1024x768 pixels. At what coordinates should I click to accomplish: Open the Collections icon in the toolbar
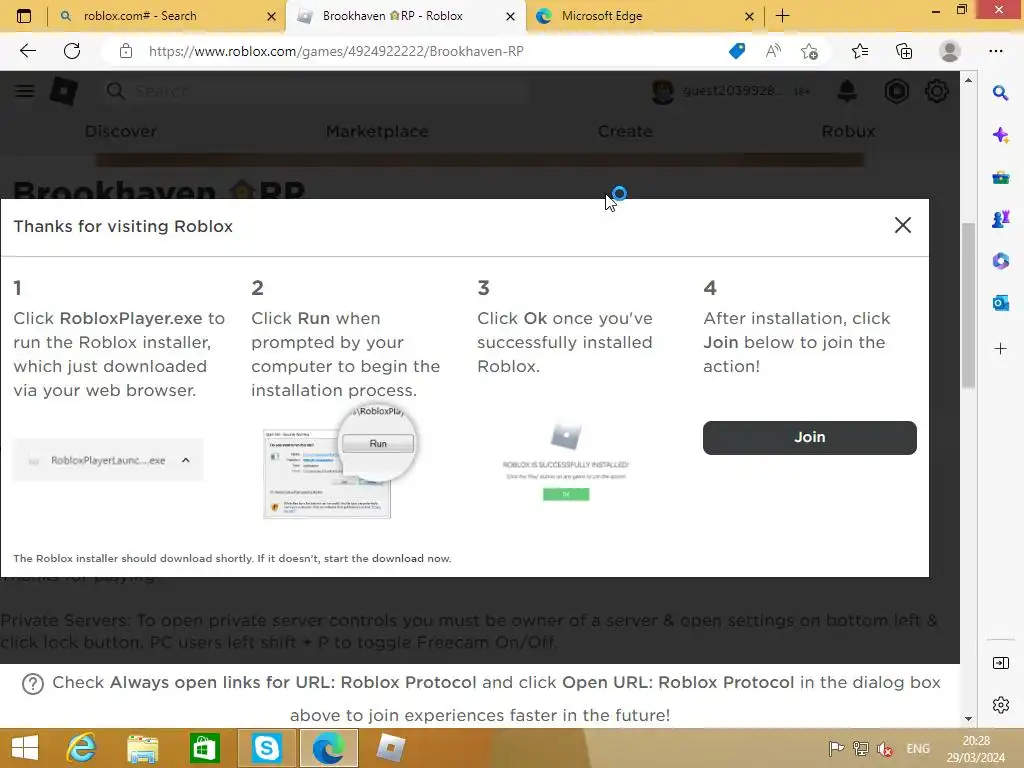click(x=904, y=51)
